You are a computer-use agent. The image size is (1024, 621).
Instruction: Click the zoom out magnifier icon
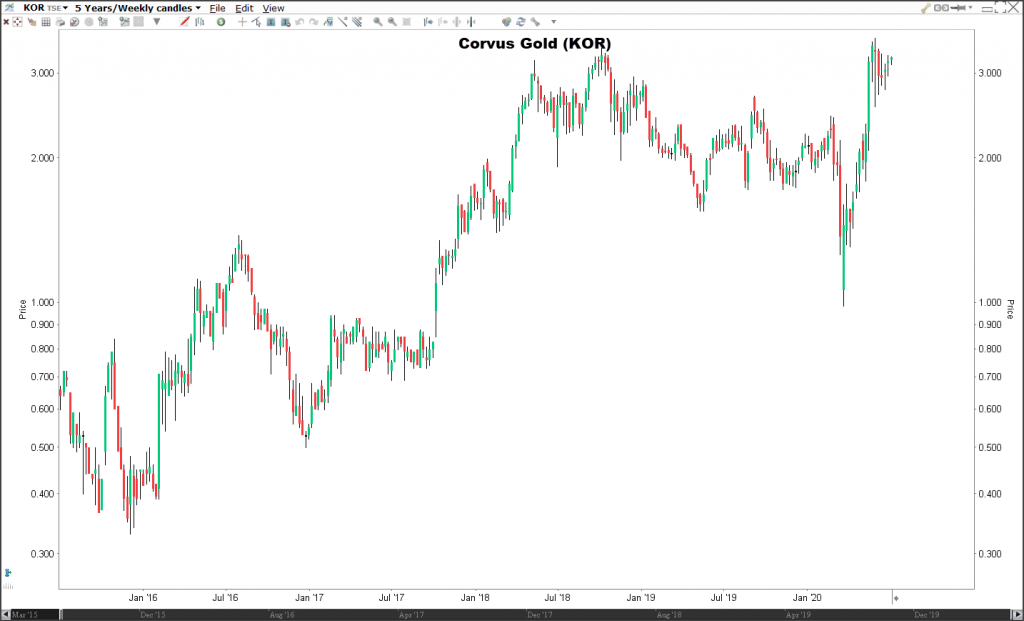coord(392,22)
